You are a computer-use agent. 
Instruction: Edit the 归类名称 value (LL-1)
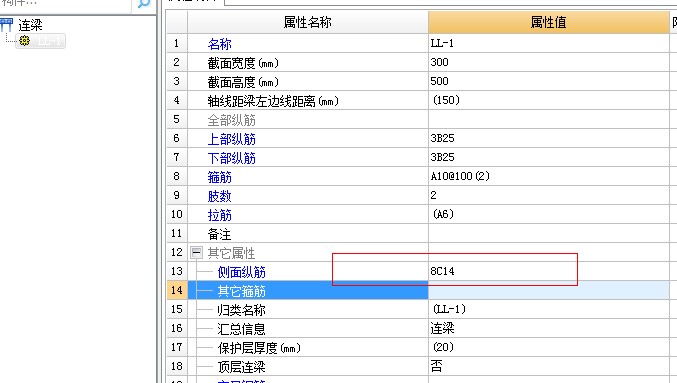[x=548, y=309]
